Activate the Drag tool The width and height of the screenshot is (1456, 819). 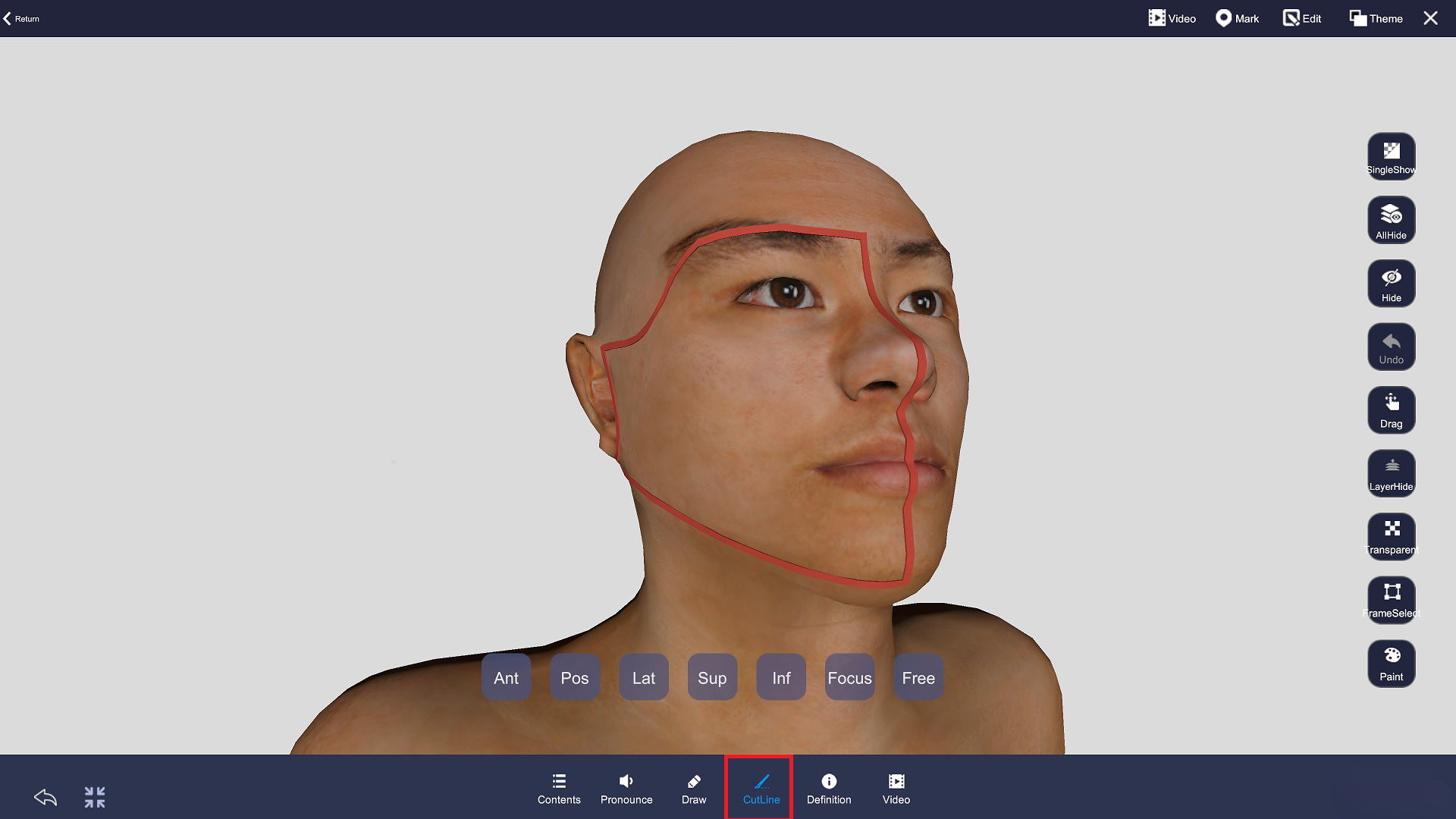click(1391, 410)
